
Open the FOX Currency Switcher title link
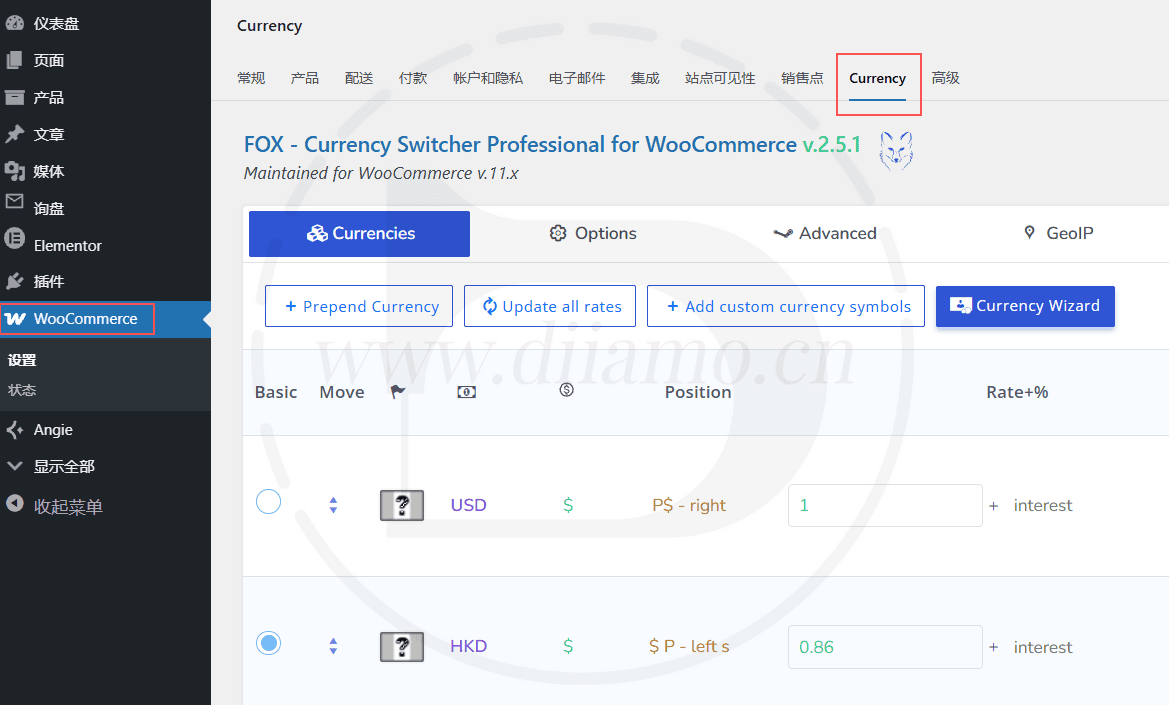coord(552,145)
